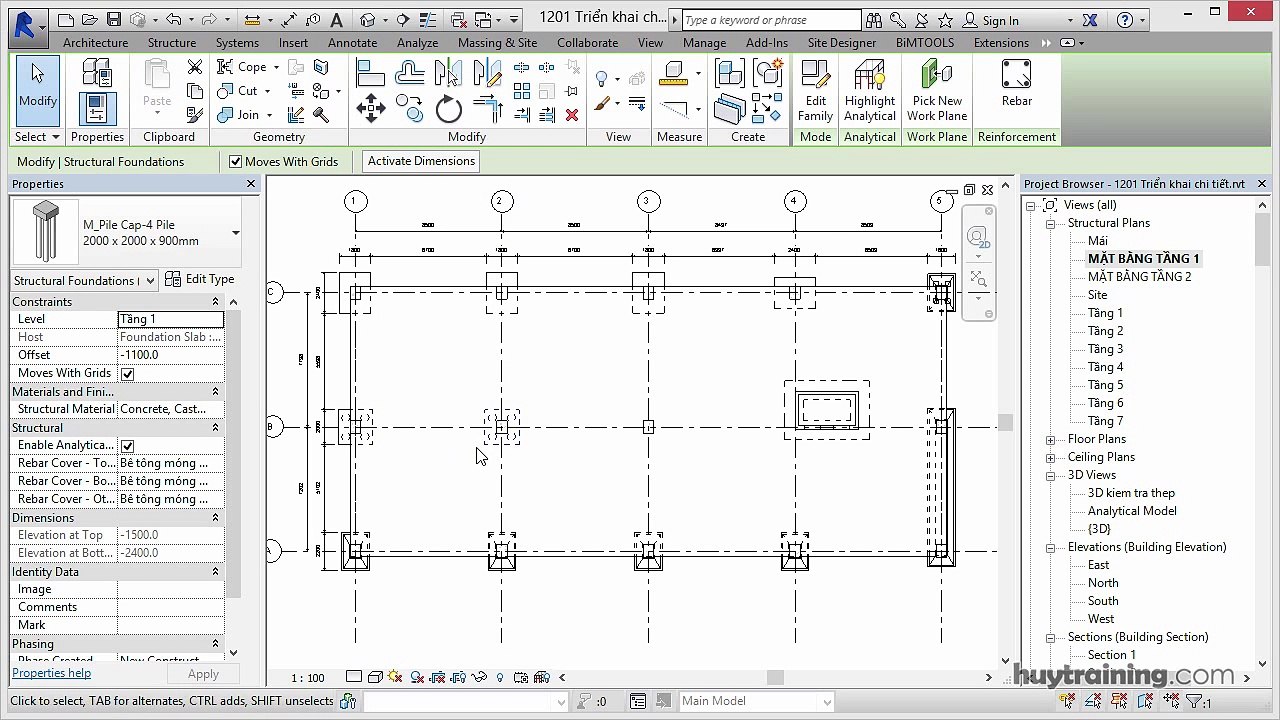Select the Rotate tool

pos(448,108)
